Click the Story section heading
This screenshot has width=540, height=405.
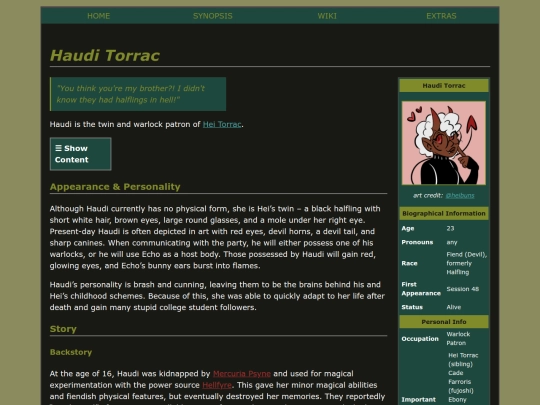(63, 329)
